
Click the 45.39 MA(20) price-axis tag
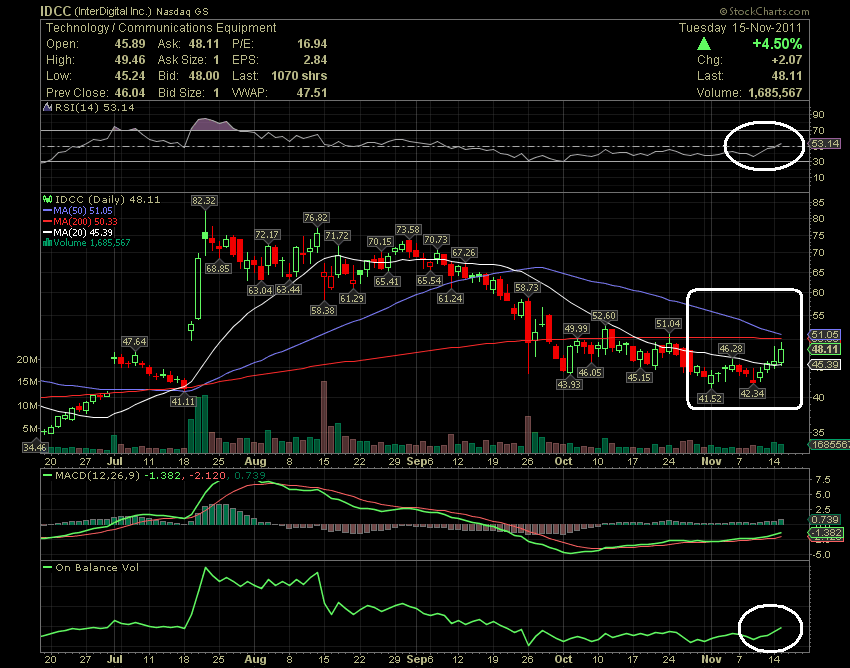825,364
